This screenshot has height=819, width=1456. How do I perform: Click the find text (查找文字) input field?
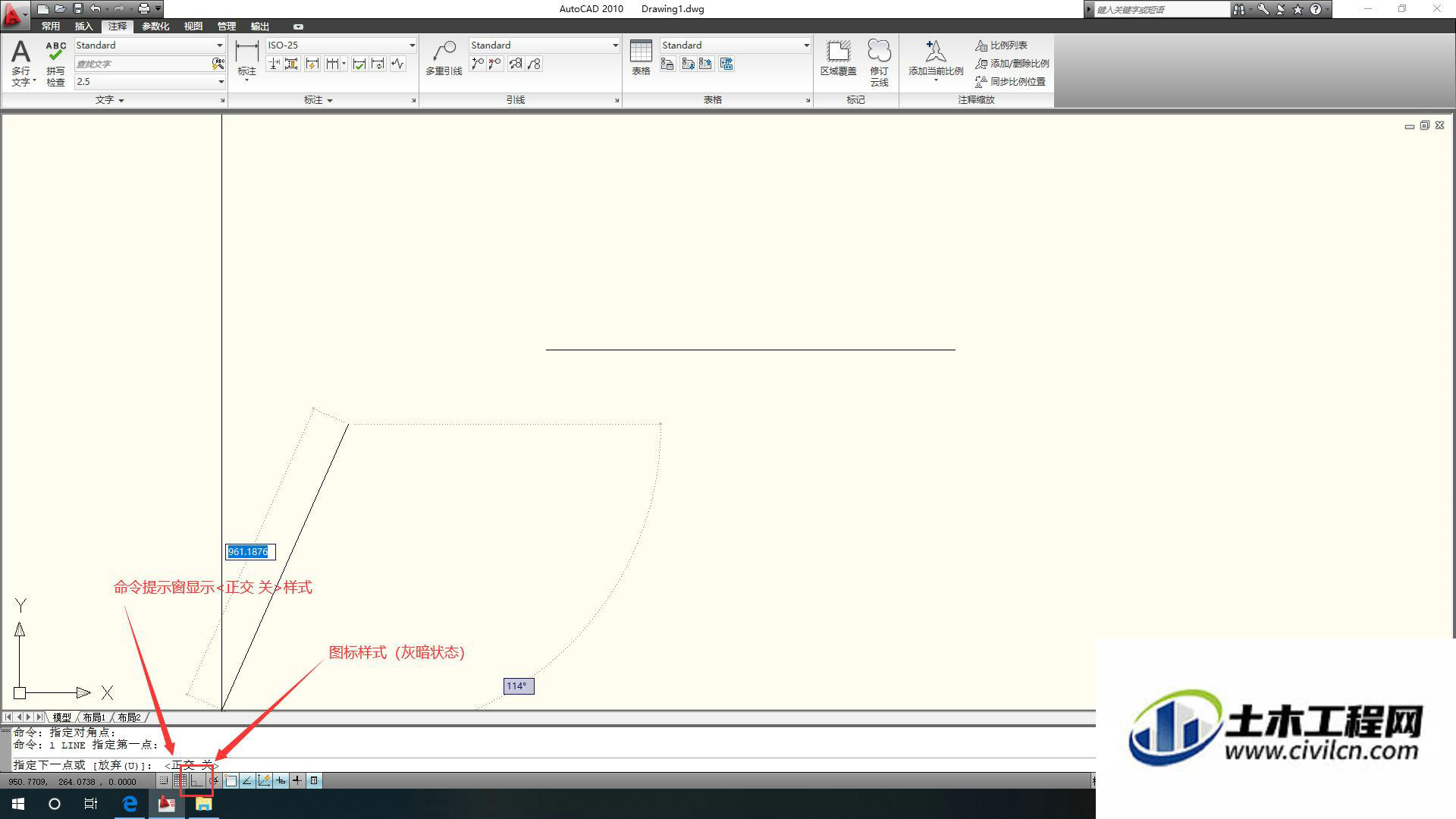tap(143, 64)
